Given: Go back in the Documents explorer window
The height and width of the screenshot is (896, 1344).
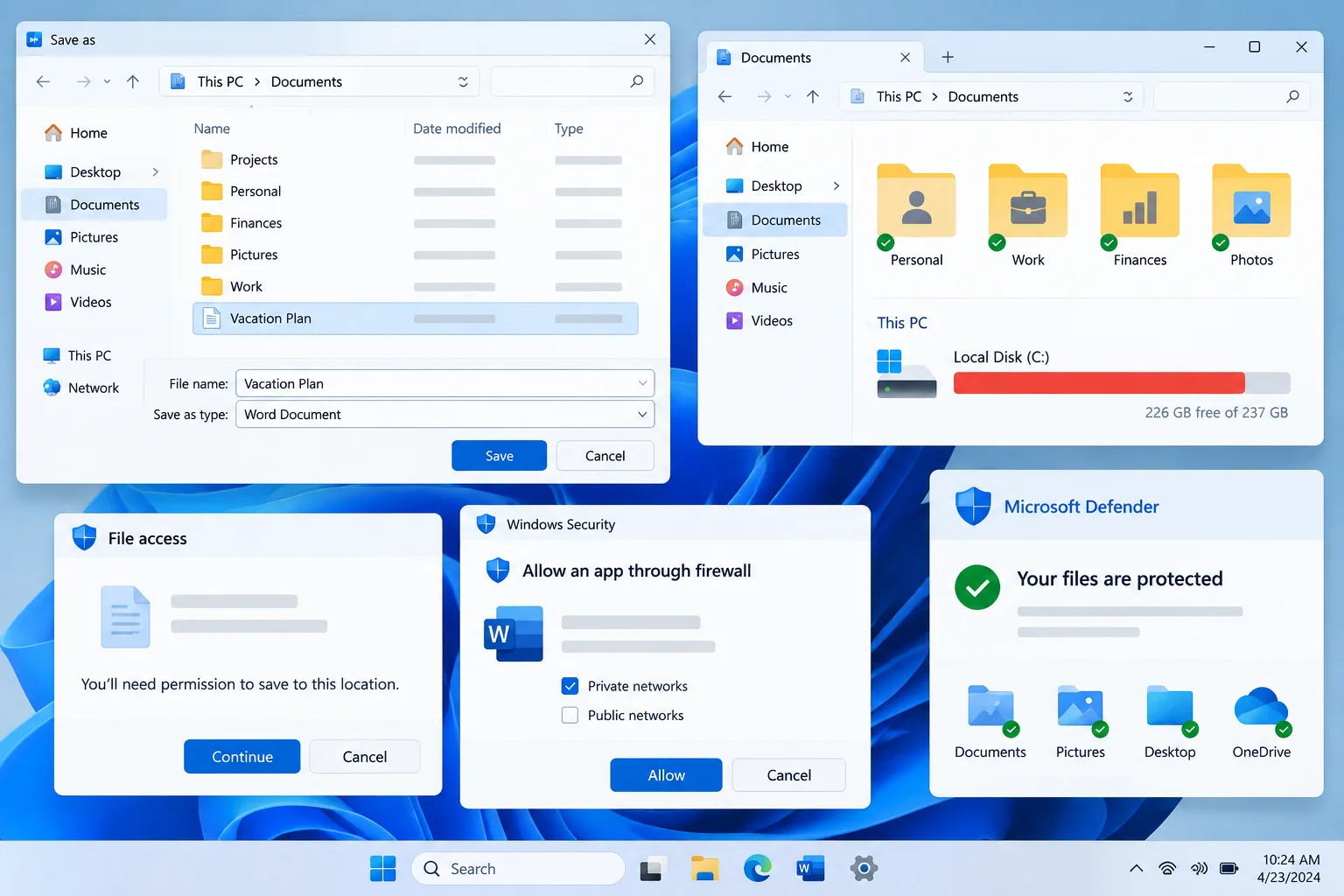Looking at the screenshot, I should coord(724,96).
